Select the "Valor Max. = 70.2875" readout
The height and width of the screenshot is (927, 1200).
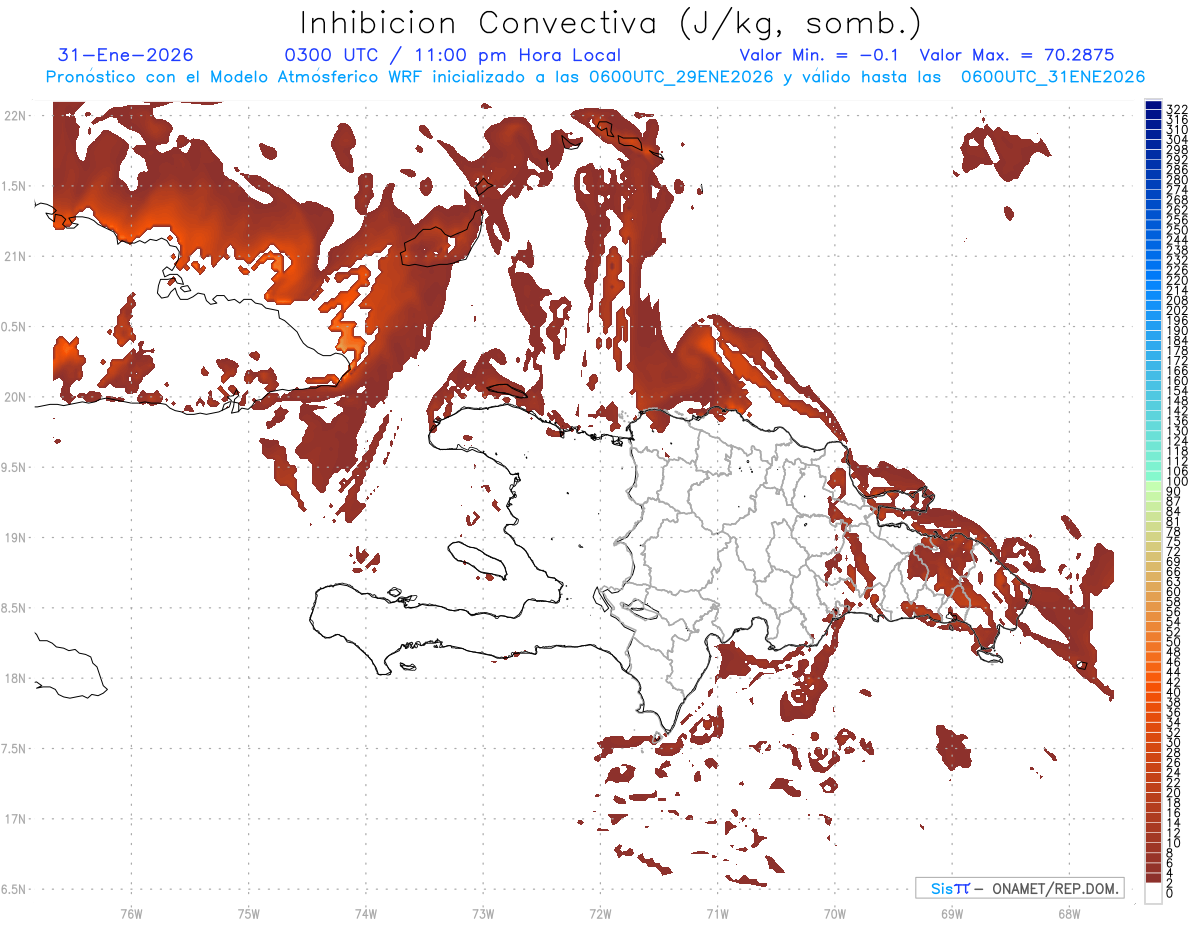pyautogui.click(x=1017, y=55)
